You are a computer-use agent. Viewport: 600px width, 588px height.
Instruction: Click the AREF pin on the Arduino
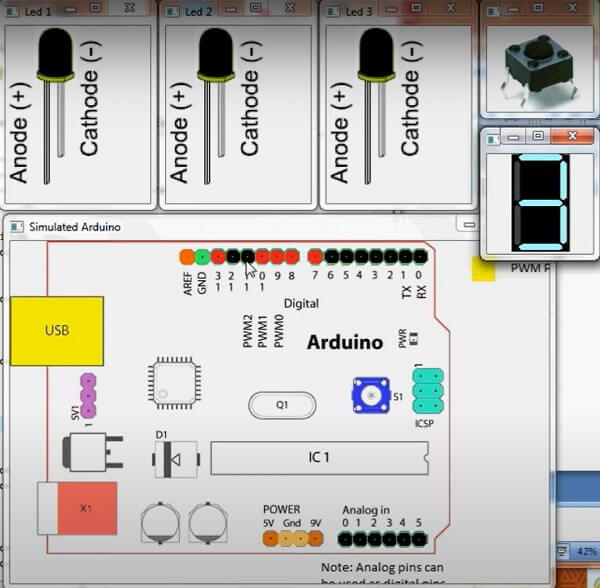(x=187, y=257)
